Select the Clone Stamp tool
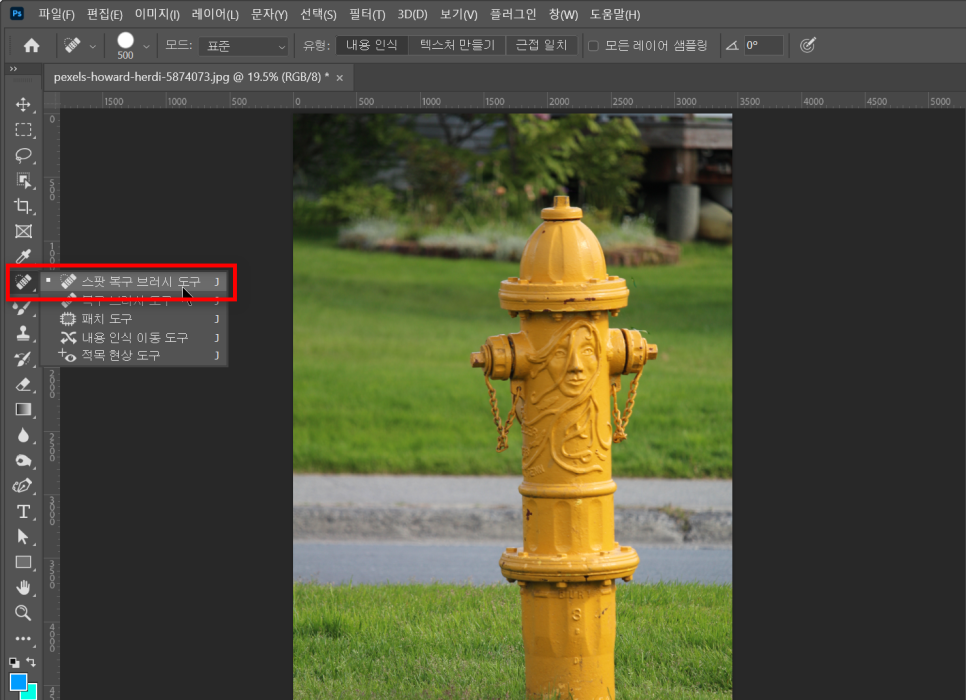Image resolution: width=966 pixels, height=700 pixels. 23,333
